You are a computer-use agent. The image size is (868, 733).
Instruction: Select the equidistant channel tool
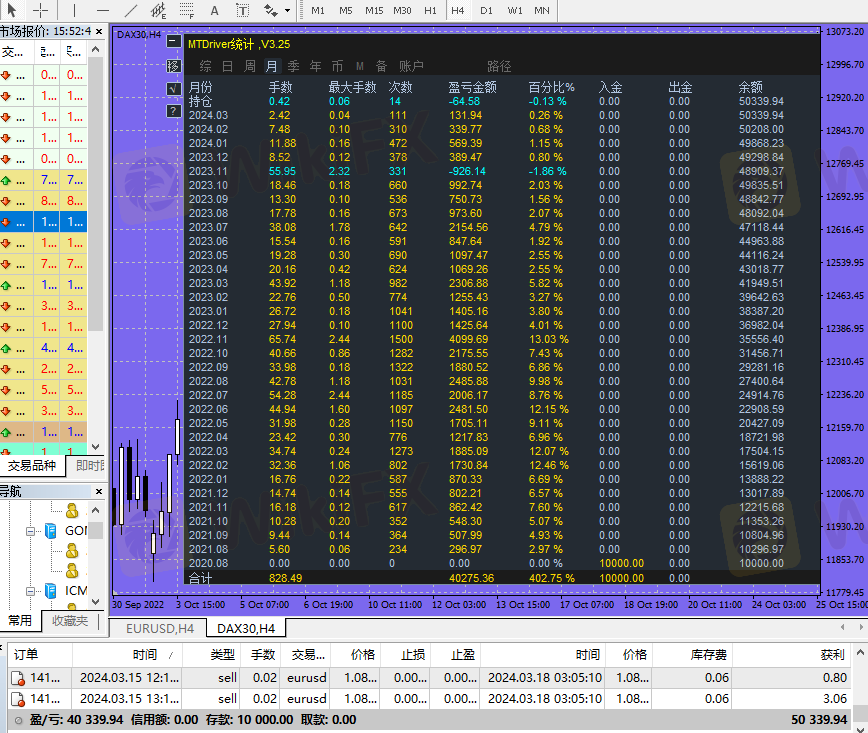[158, 10]
